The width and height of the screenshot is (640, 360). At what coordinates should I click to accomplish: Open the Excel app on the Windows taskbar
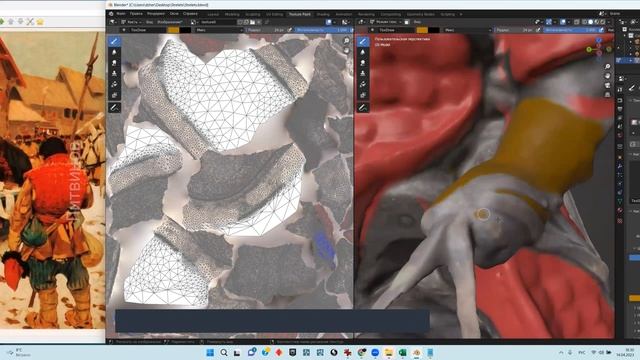coord(402,352)
